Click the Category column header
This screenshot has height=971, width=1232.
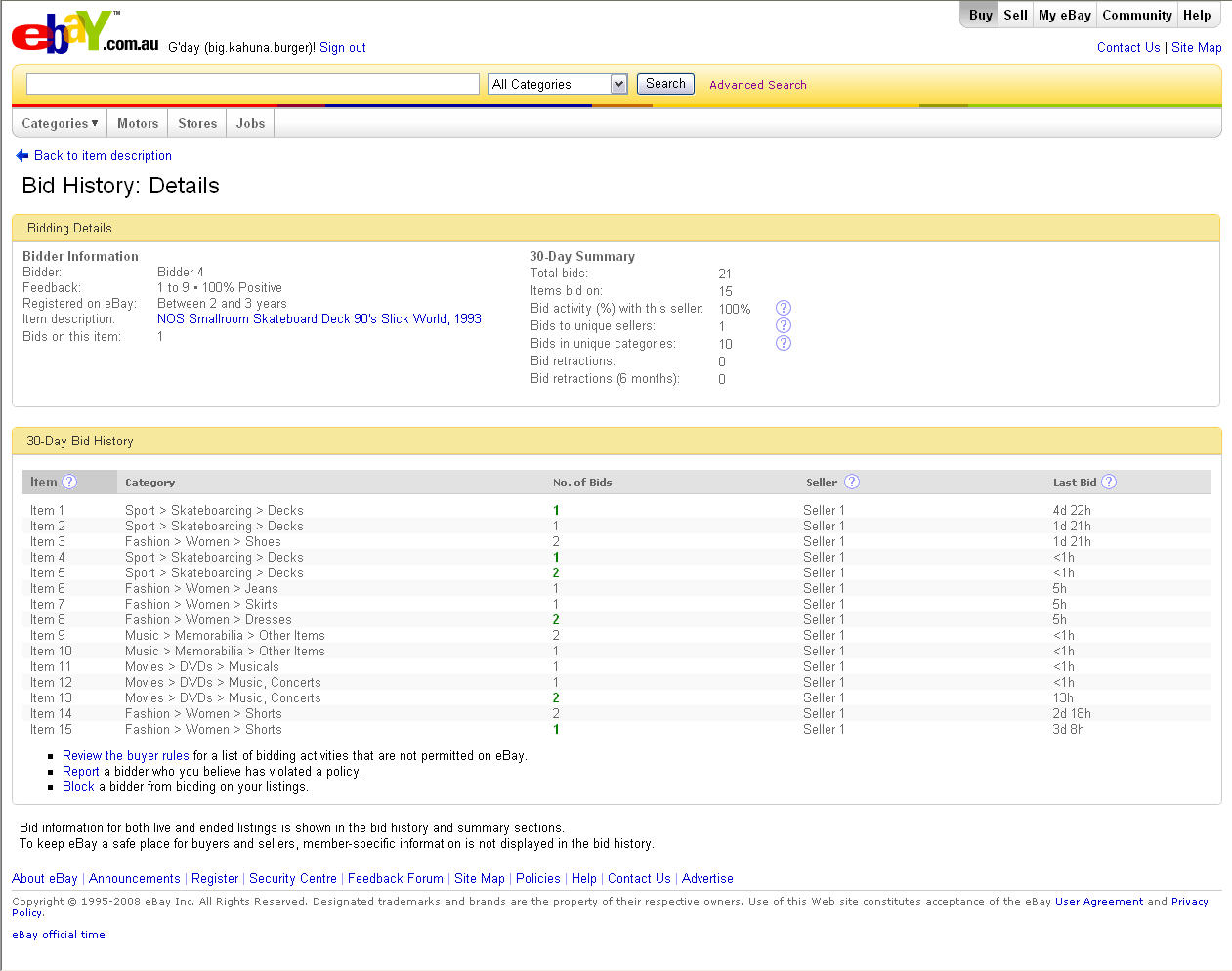pos(150,483)
